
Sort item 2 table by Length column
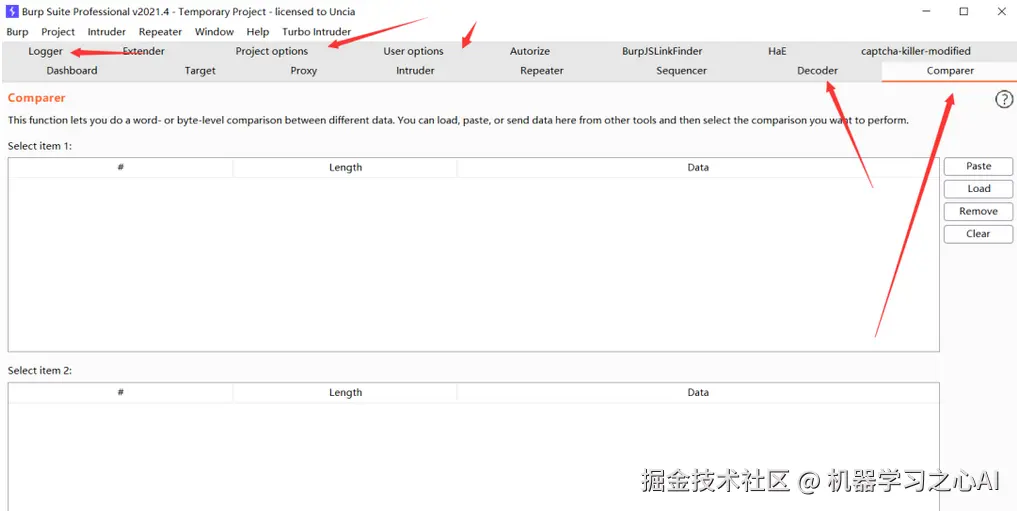pyautogui.click(x=345, y=392)
